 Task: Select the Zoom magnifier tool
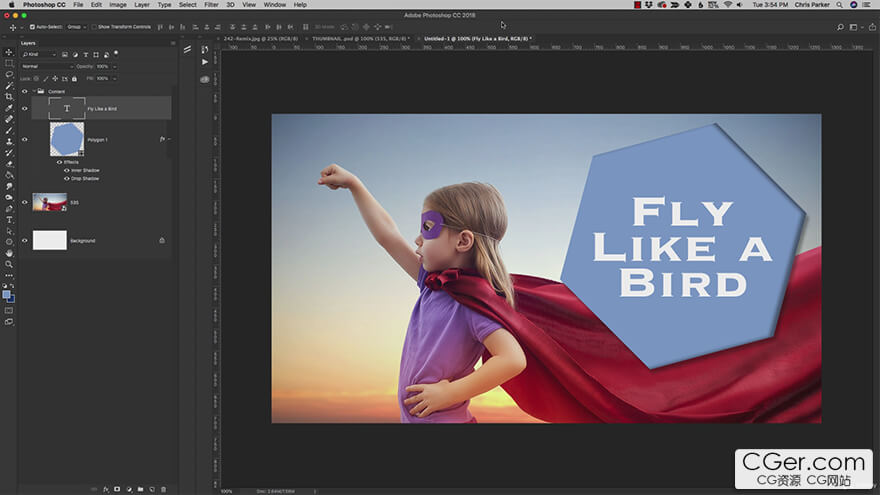point(9,264)
